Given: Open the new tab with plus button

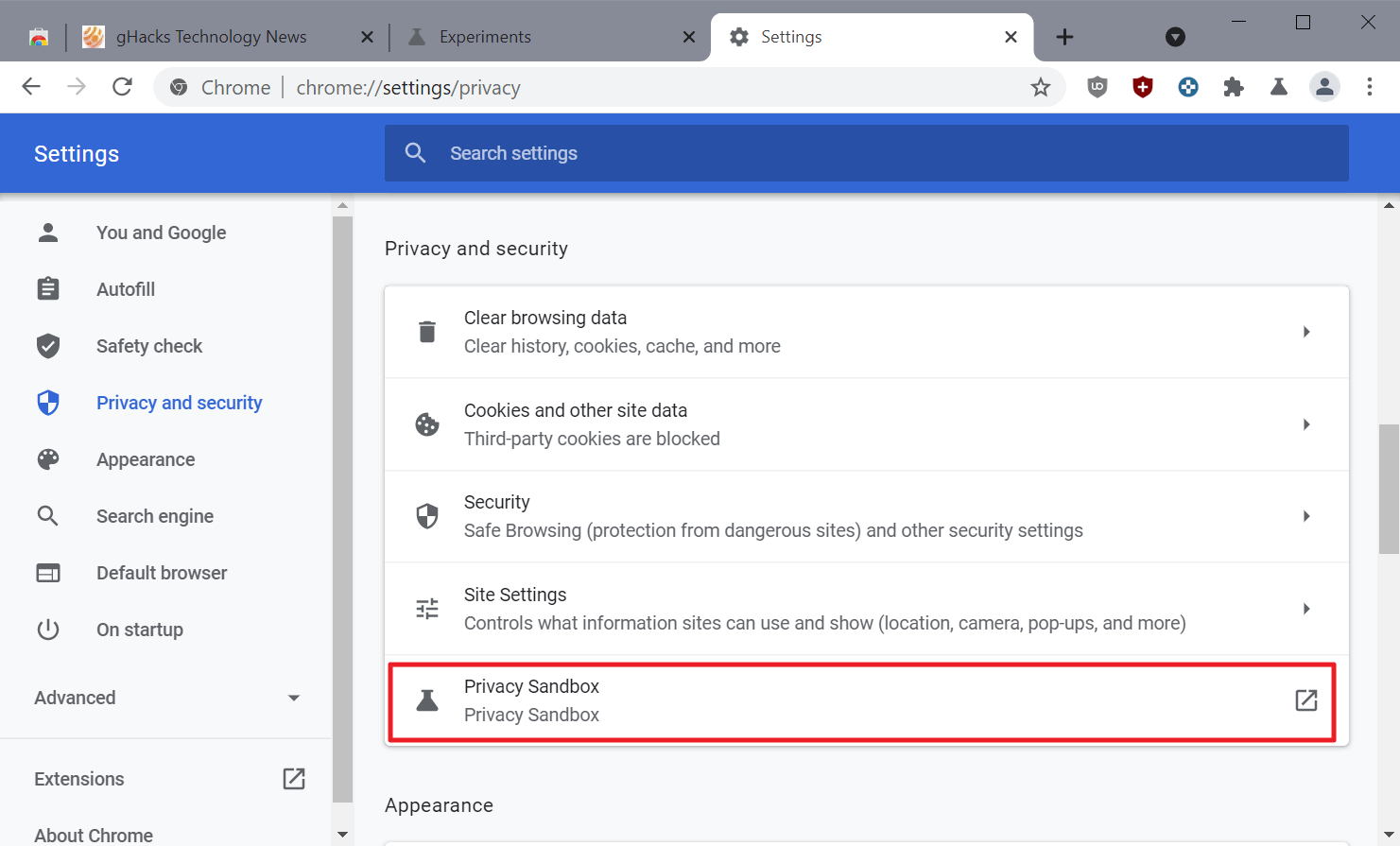Looking at the screenshot, I should point(1064,37).
